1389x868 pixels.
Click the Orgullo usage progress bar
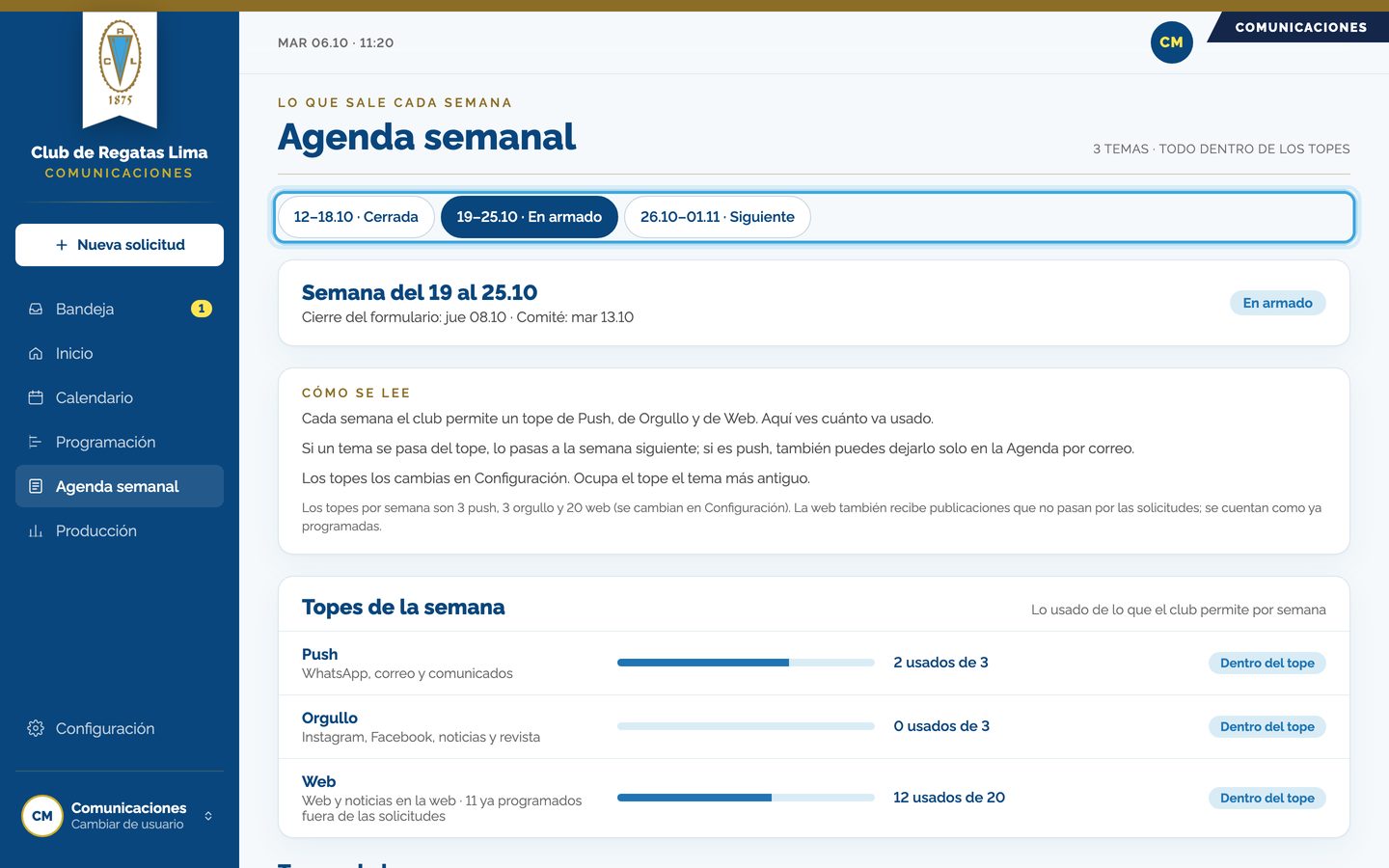(746, 726)
